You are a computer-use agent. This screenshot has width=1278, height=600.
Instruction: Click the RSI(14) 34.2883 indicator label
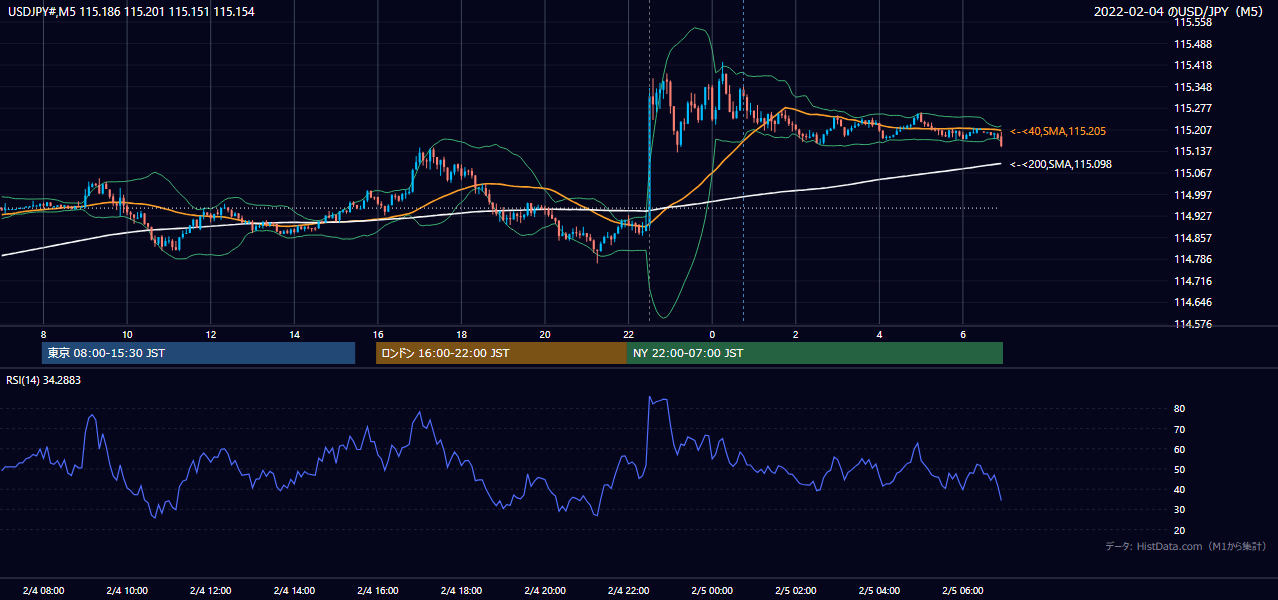(44, 380)
